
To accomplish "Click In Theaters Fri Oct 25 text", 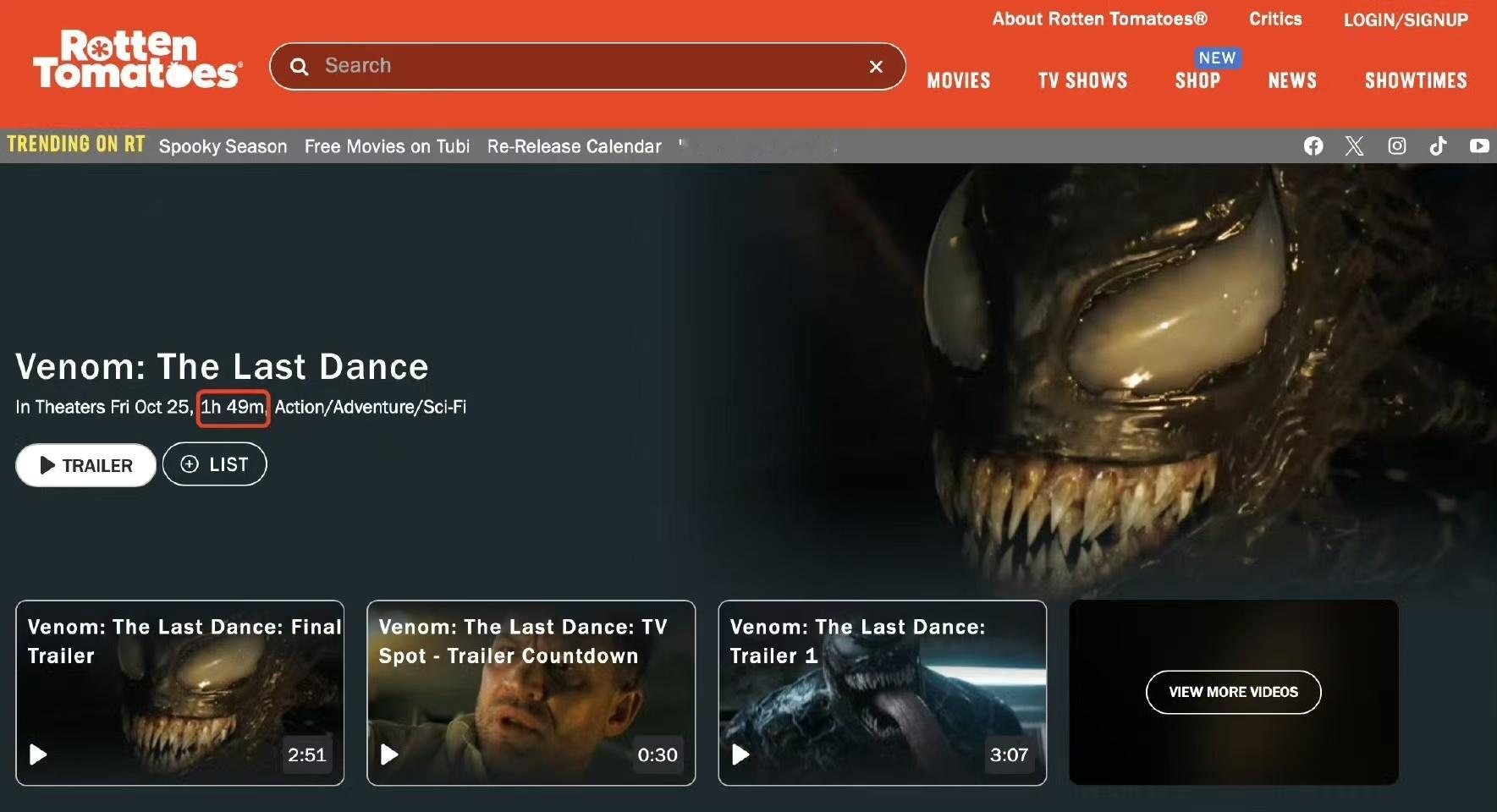I will (x=102, y=407).
